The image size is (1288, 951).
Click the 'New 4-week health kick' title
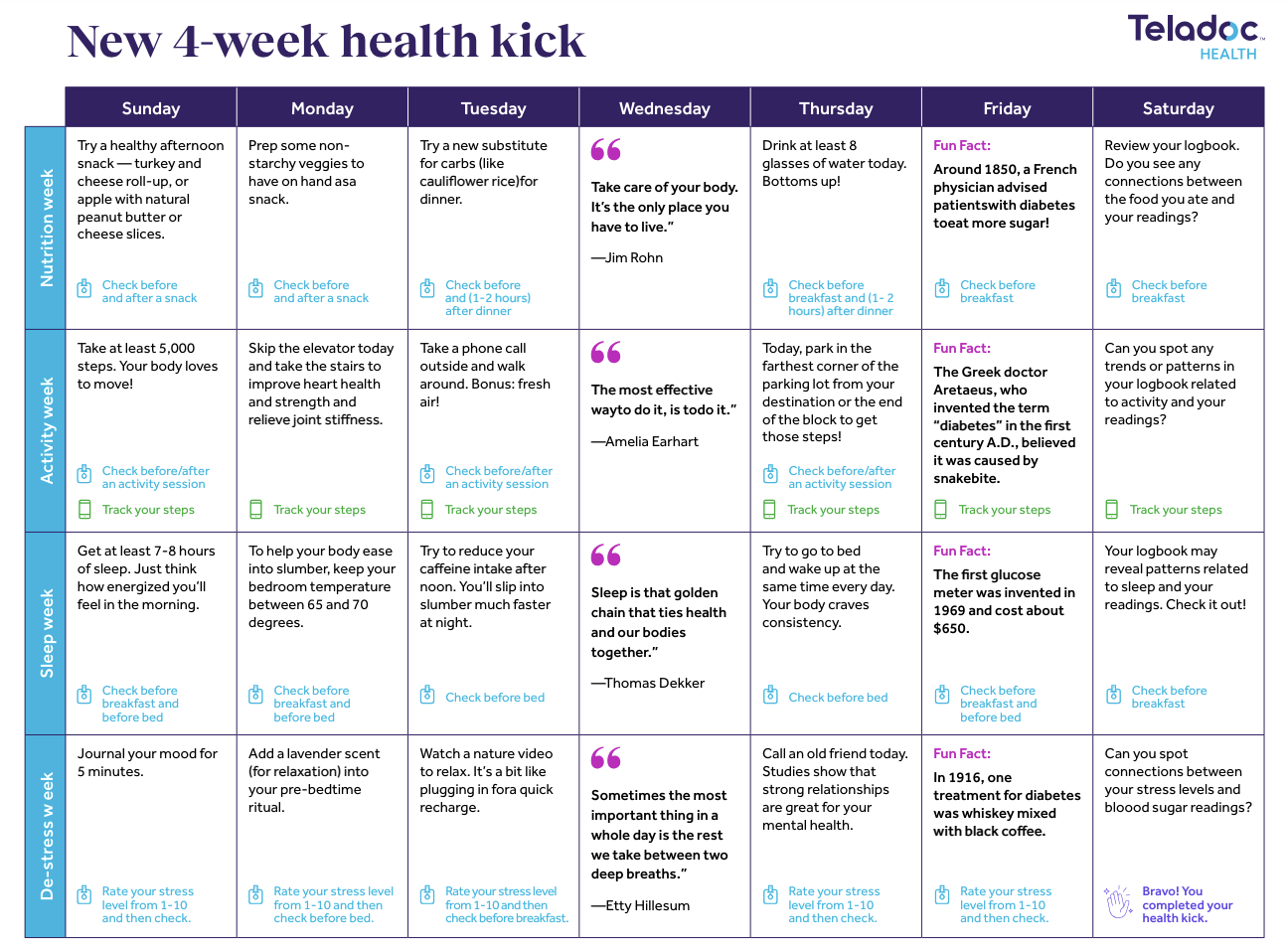(326, 42)
